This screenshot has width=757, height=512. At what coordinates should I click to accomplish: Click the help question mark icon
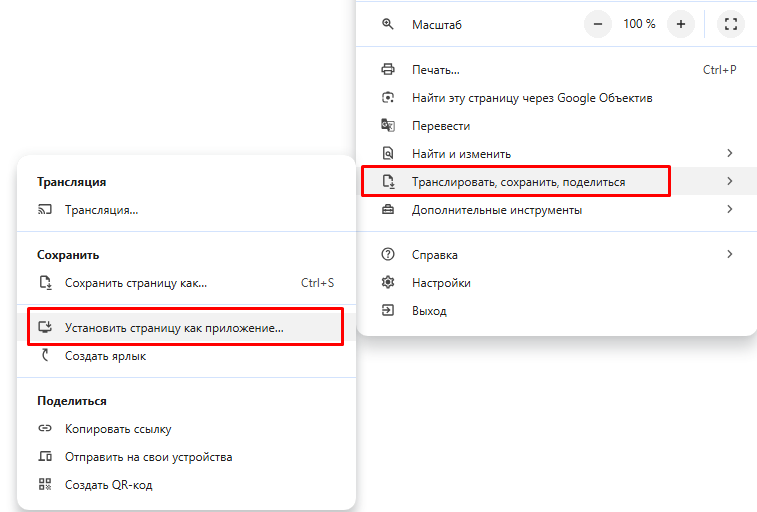[388, 255]
